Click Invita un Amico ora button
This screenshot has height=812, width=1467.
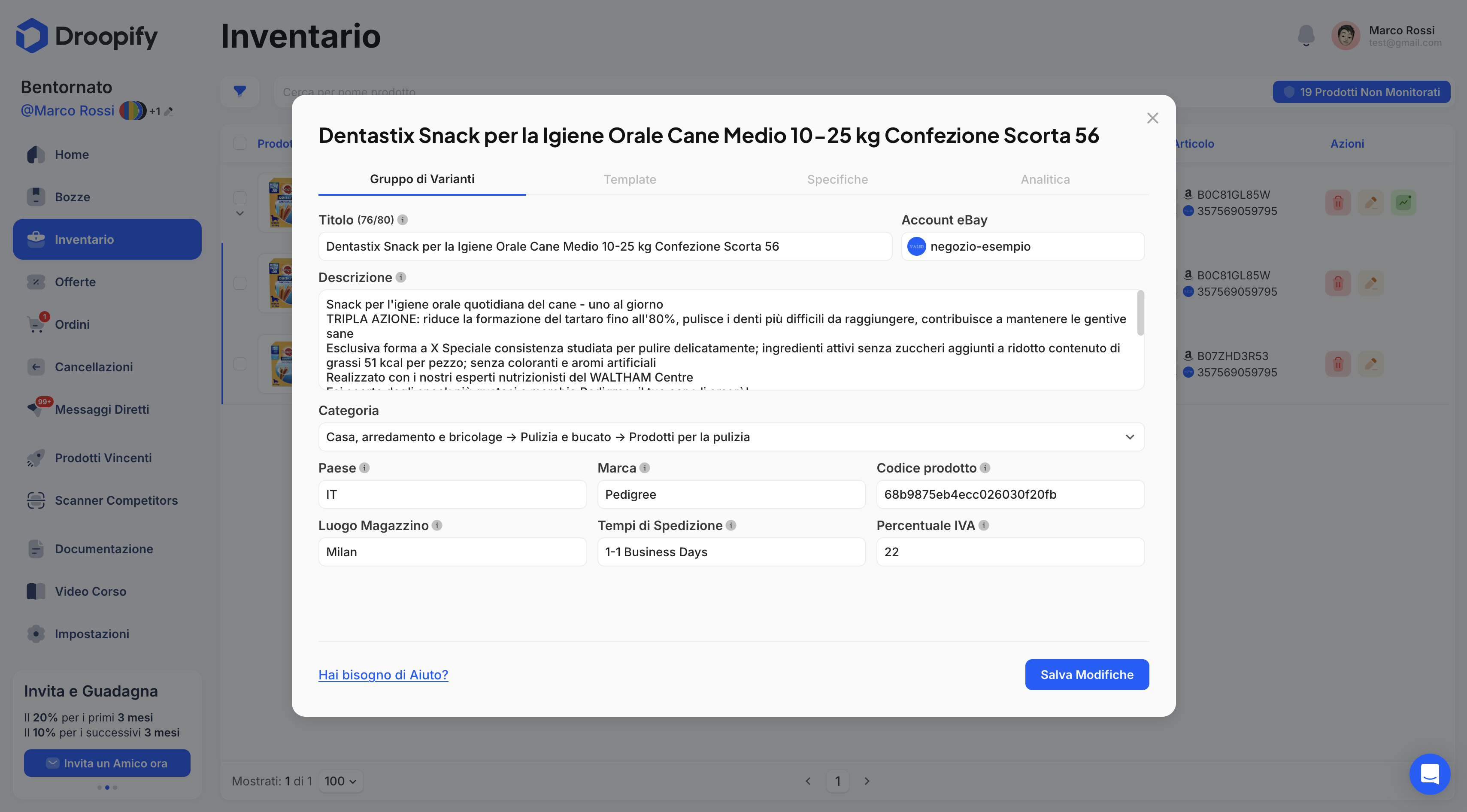pyautogui.click(x=107, y=763)
